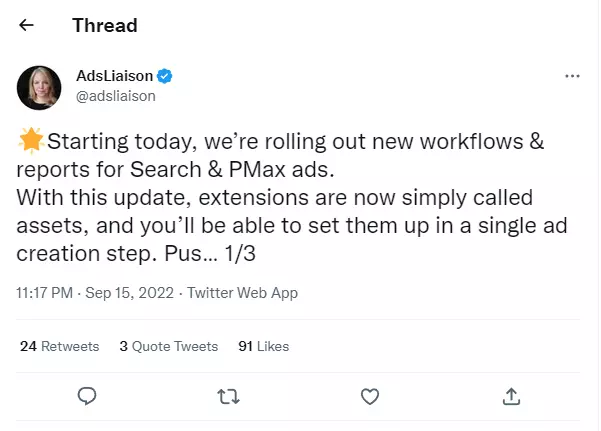Open the three-dot more options menu

point(572,76)
